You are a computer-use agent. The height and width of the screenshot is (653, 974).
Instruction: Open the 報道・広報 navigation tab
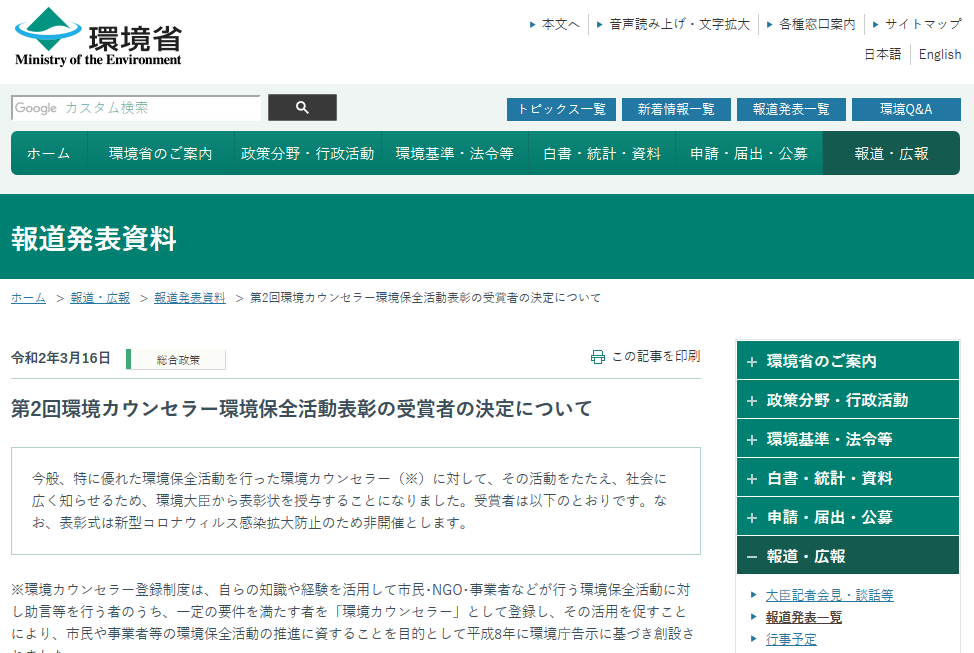889,153
